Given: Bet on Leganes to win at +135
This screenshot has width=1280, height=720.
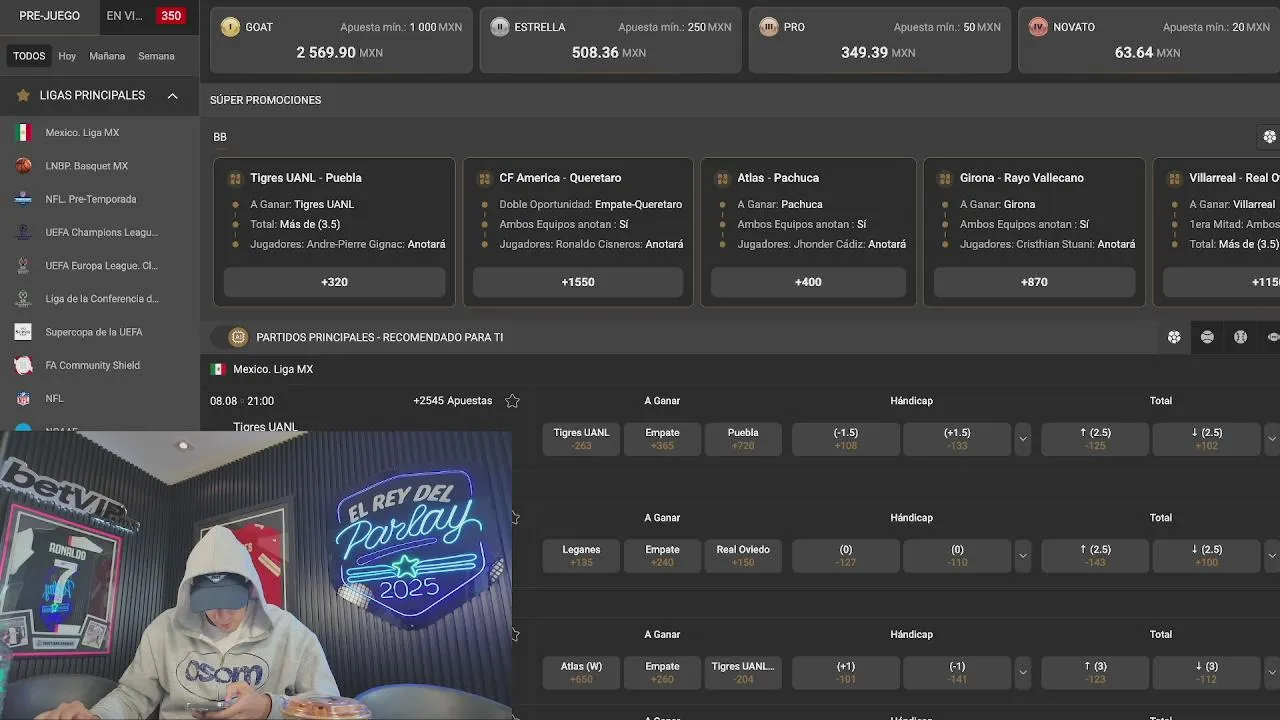Looking at the screenshot, I should (x=581, y=556).
